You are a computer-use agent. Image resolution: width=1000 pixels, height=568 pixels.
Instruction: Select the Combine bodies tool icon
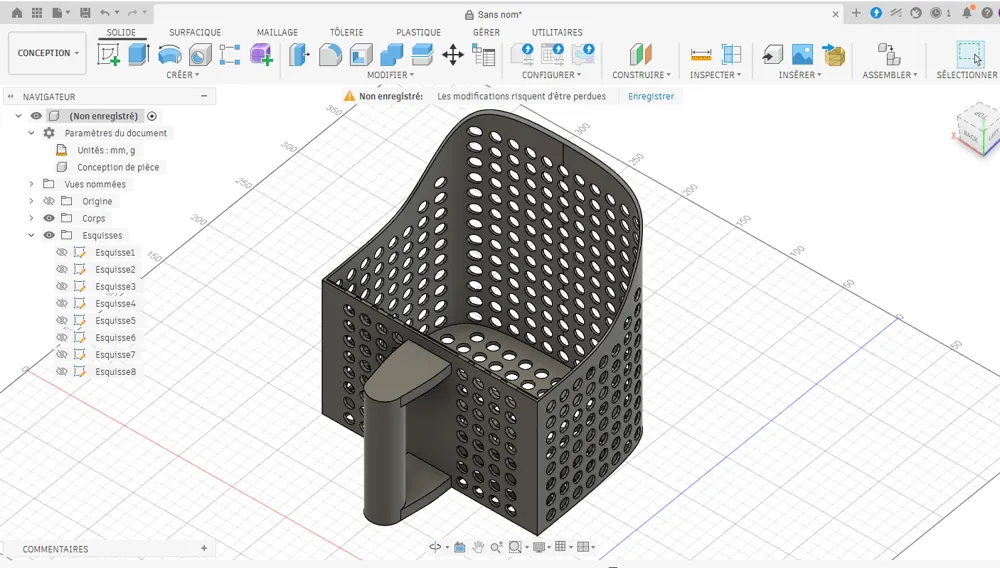tap(391, 55)
